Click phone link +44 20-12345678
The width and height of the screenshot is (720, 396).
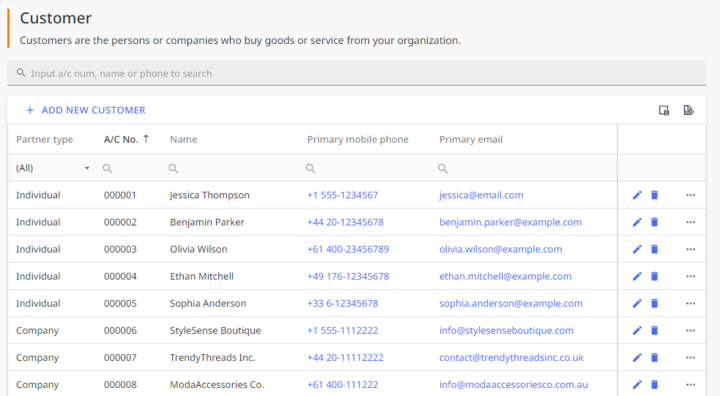(x=345, y=222)
